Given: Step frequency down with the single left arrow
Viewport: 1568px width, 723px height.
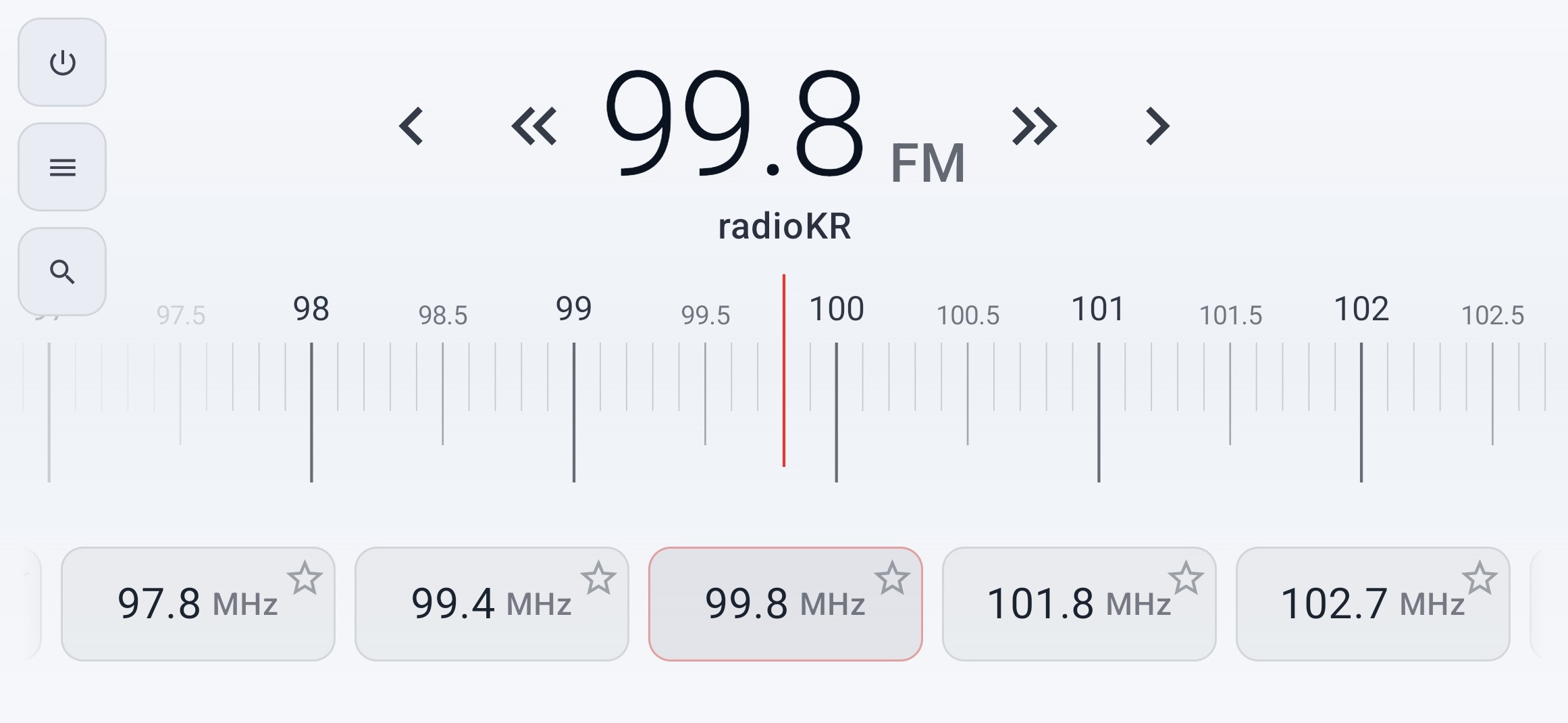Looking at the screenshot, I should (x=411, y=126).
